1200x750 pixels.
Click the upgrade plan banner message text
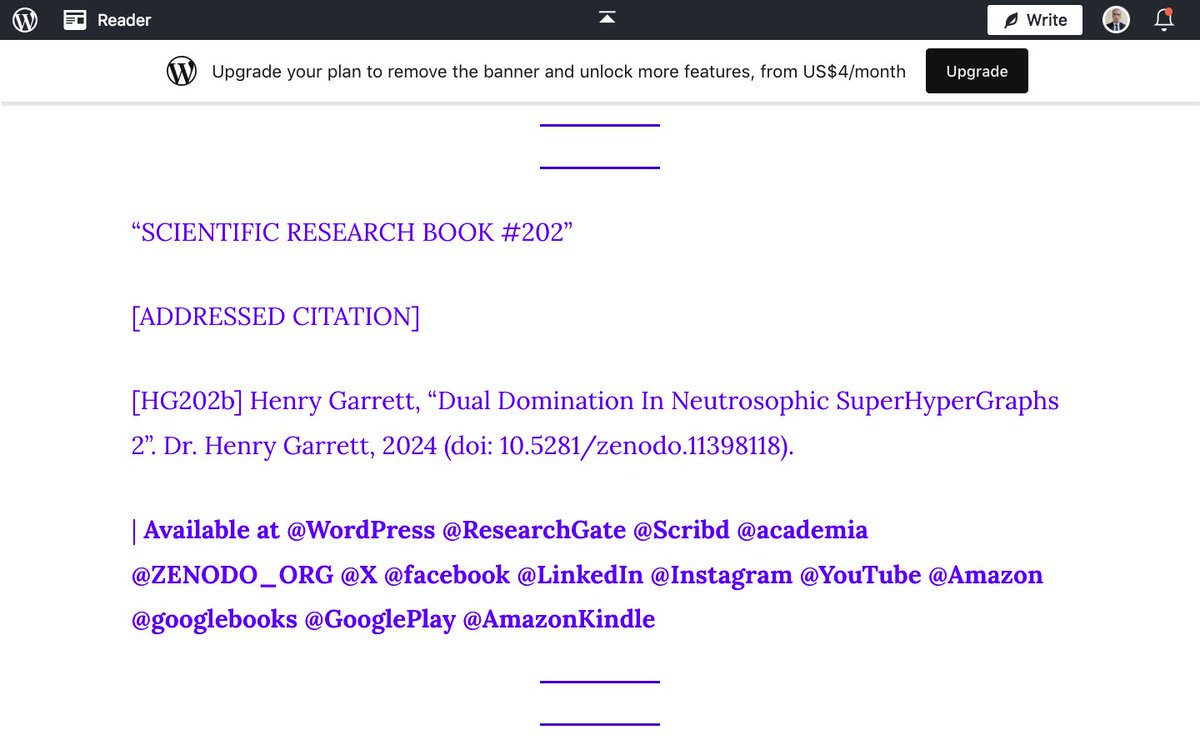(559, 71)
